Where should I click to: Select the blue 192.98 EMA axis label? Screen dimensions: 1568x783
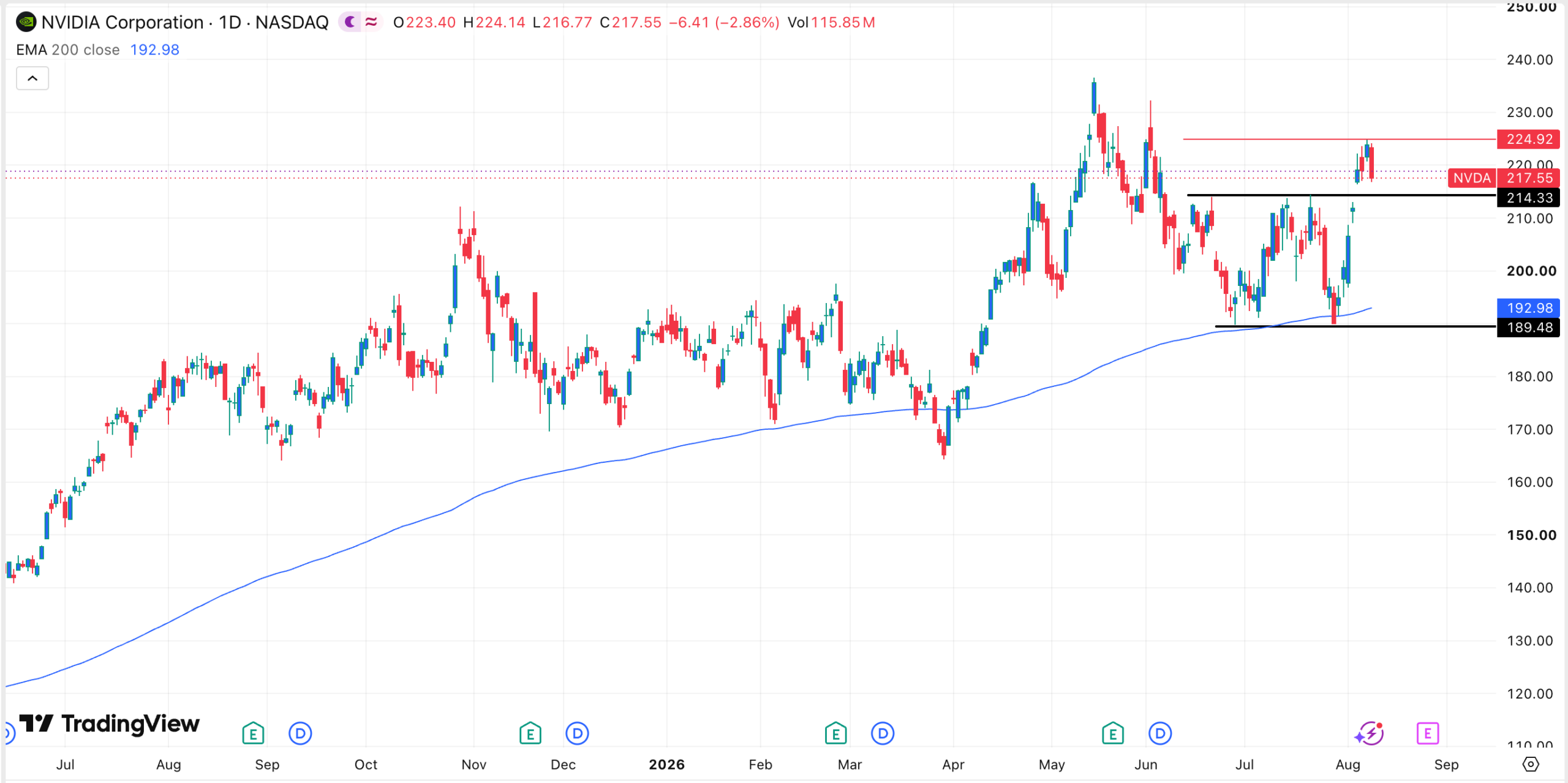(1529, 308)
